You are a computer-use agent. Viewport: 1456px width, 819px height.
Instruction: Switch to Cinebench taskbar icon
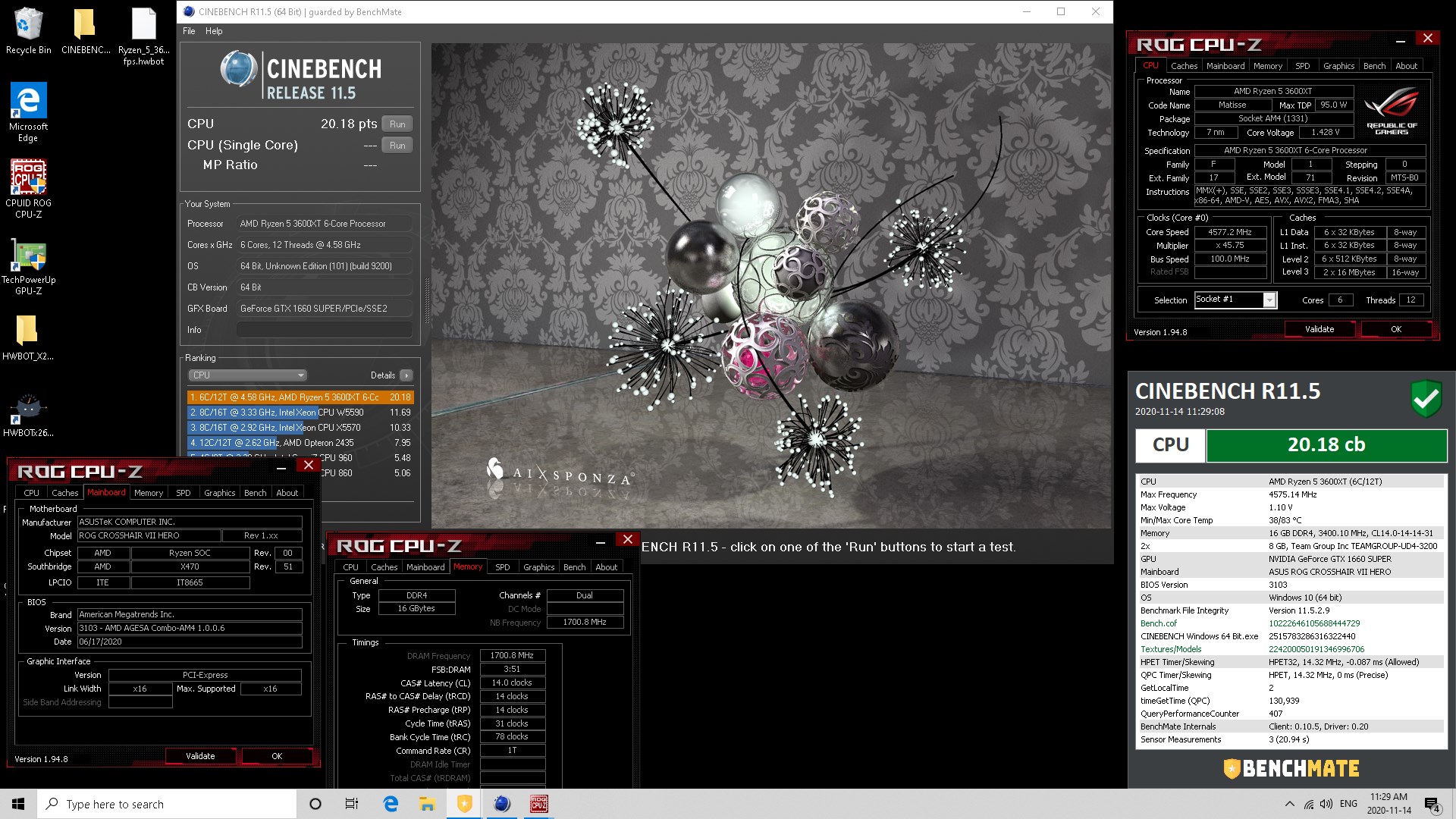coord(501,804)
